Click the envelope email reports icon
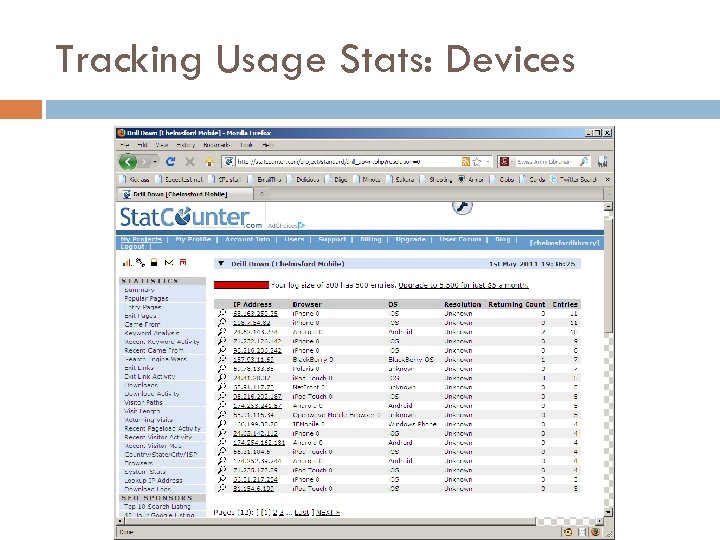Screen dimensions: 720x540 pos(169,262)
